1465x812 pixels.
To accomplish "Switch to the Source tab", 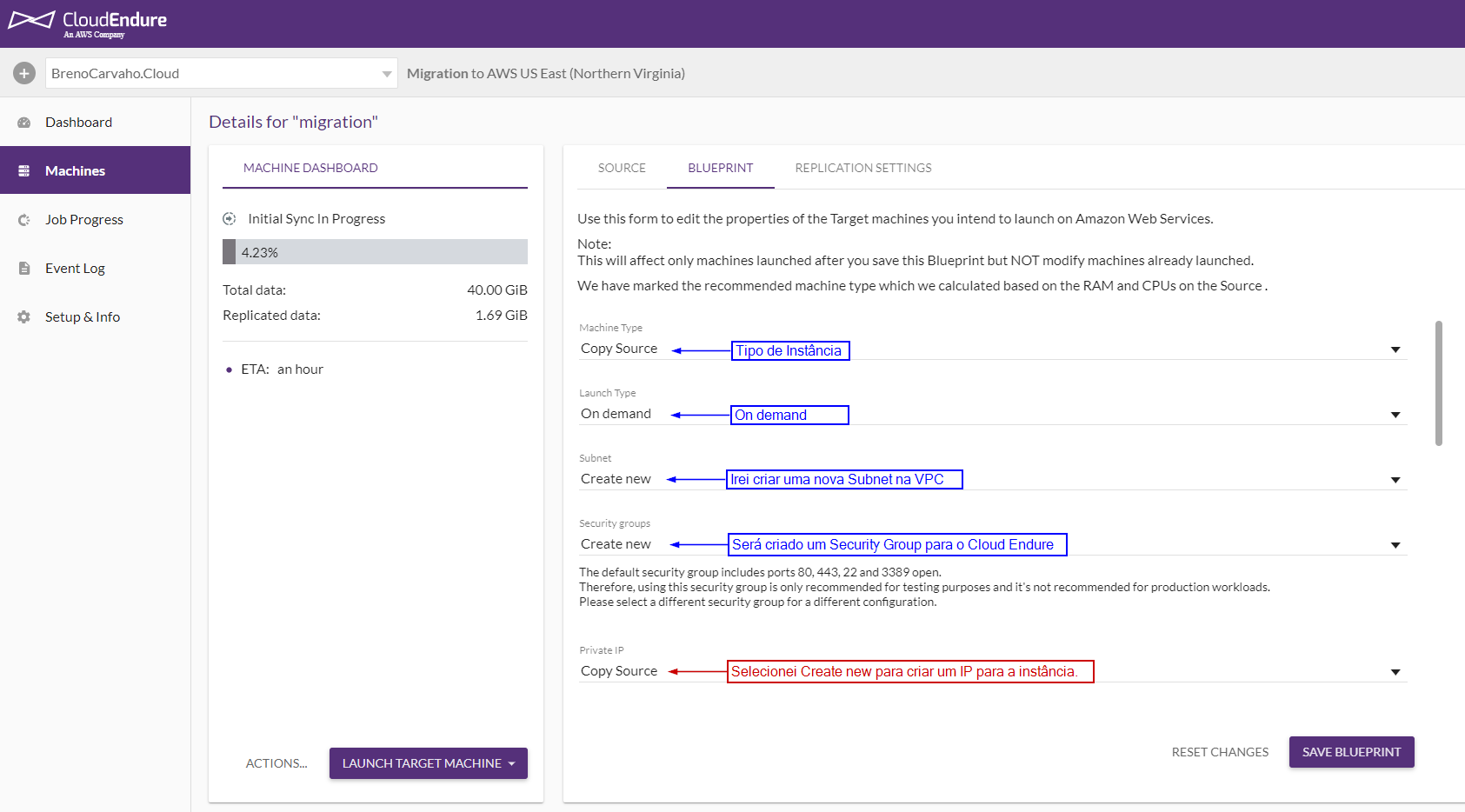I will pyautogui.click(x=622, y=168).
